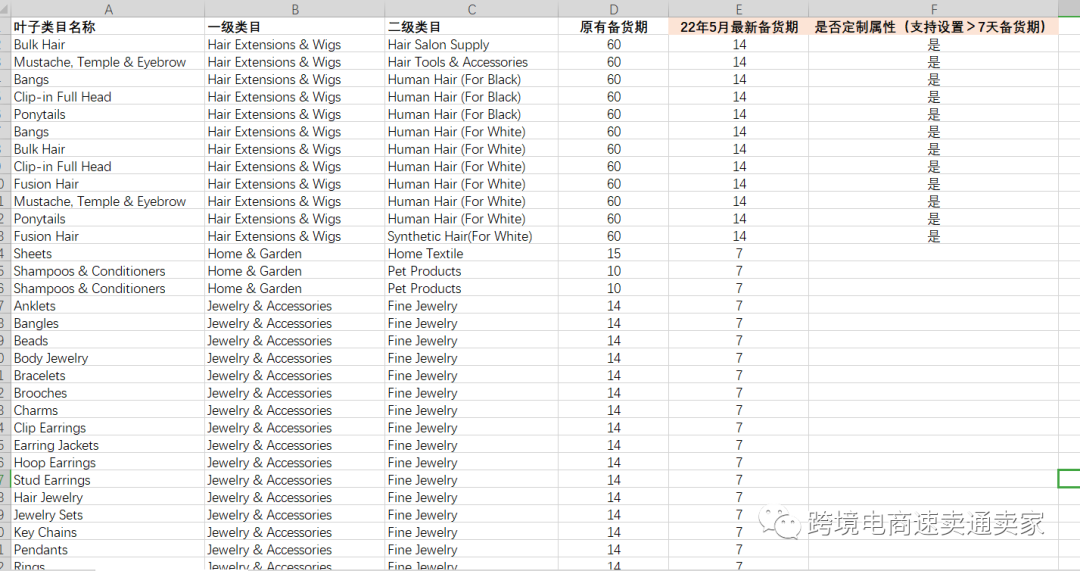Select column E header

pyautogui.click(x=738, y=9)
